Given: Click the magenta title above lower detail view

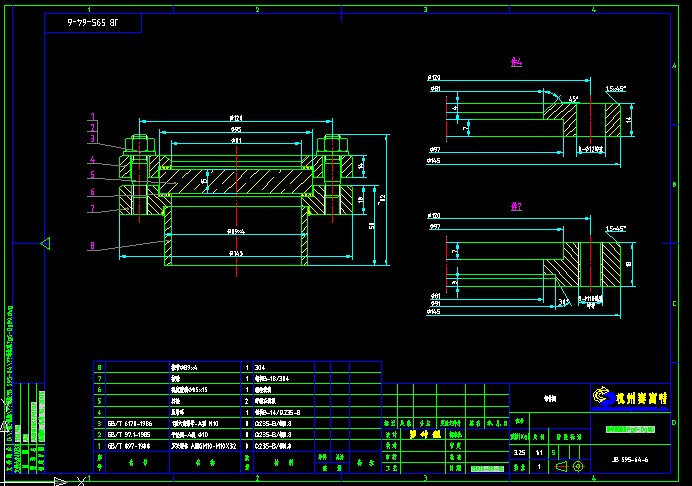Looking at the screenshot, I should coord(517,206).
